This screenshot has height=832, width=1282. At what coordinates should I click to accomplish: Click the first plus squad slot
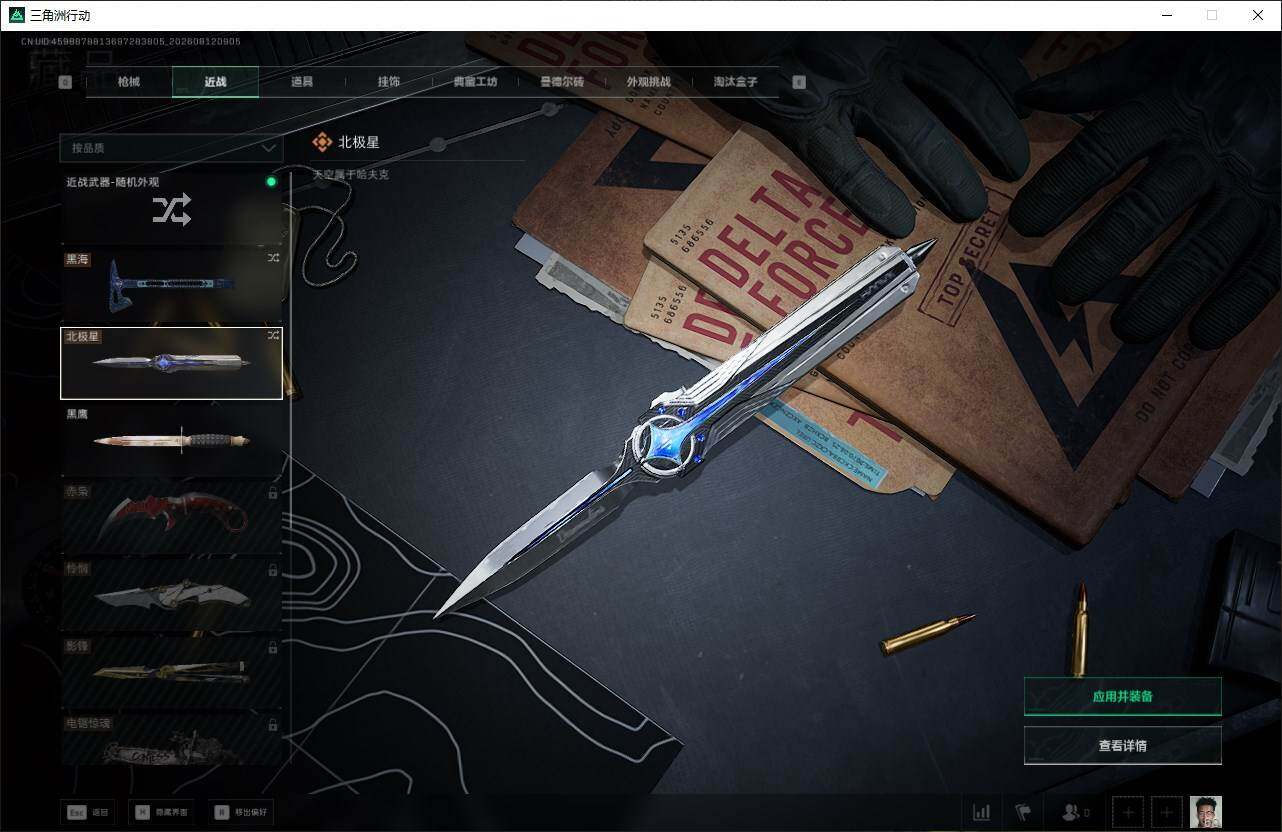1128,812
